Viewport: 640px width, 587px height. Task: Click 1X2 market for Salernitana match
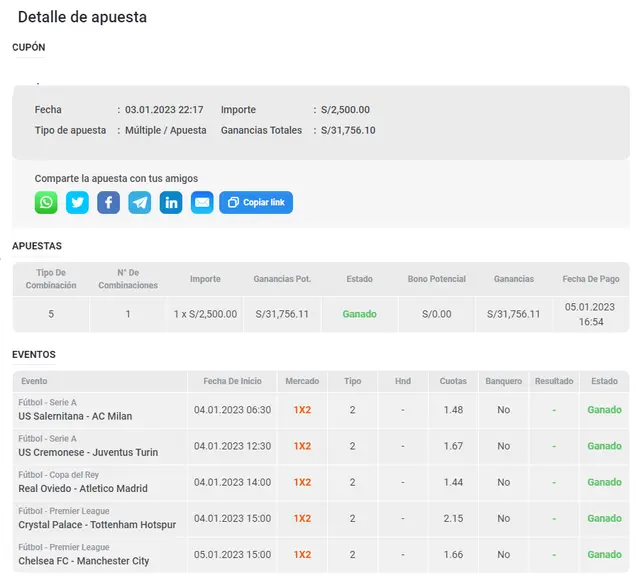pos(302,410)
